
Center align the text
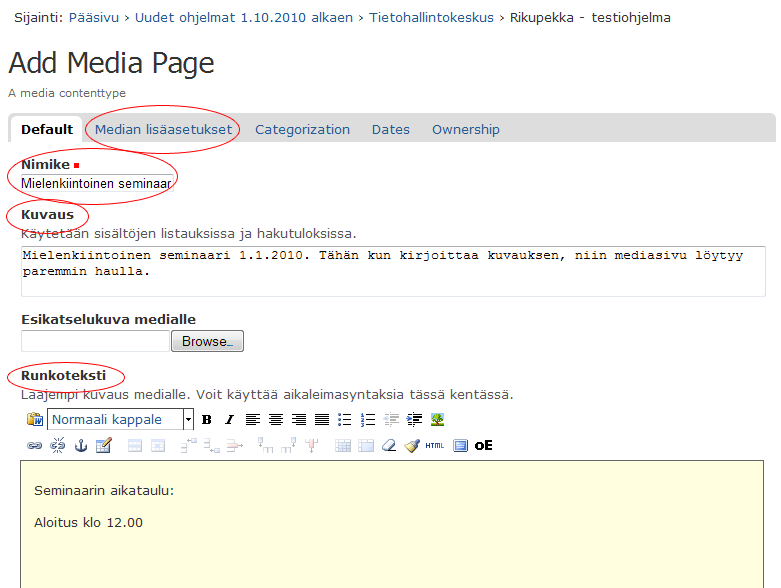click(x=275, y=420)
